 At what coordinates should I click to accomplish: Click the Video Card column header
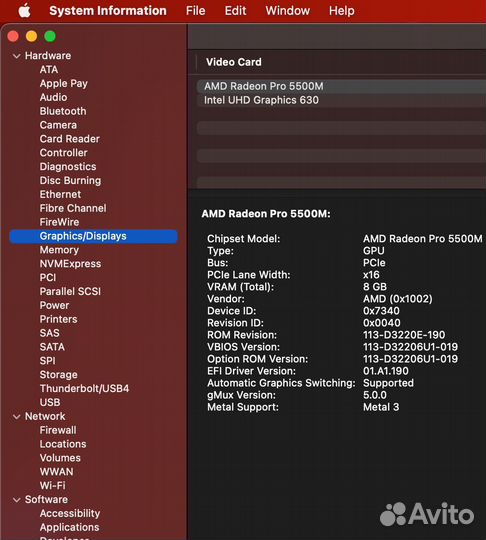click(x=234, y=62)
